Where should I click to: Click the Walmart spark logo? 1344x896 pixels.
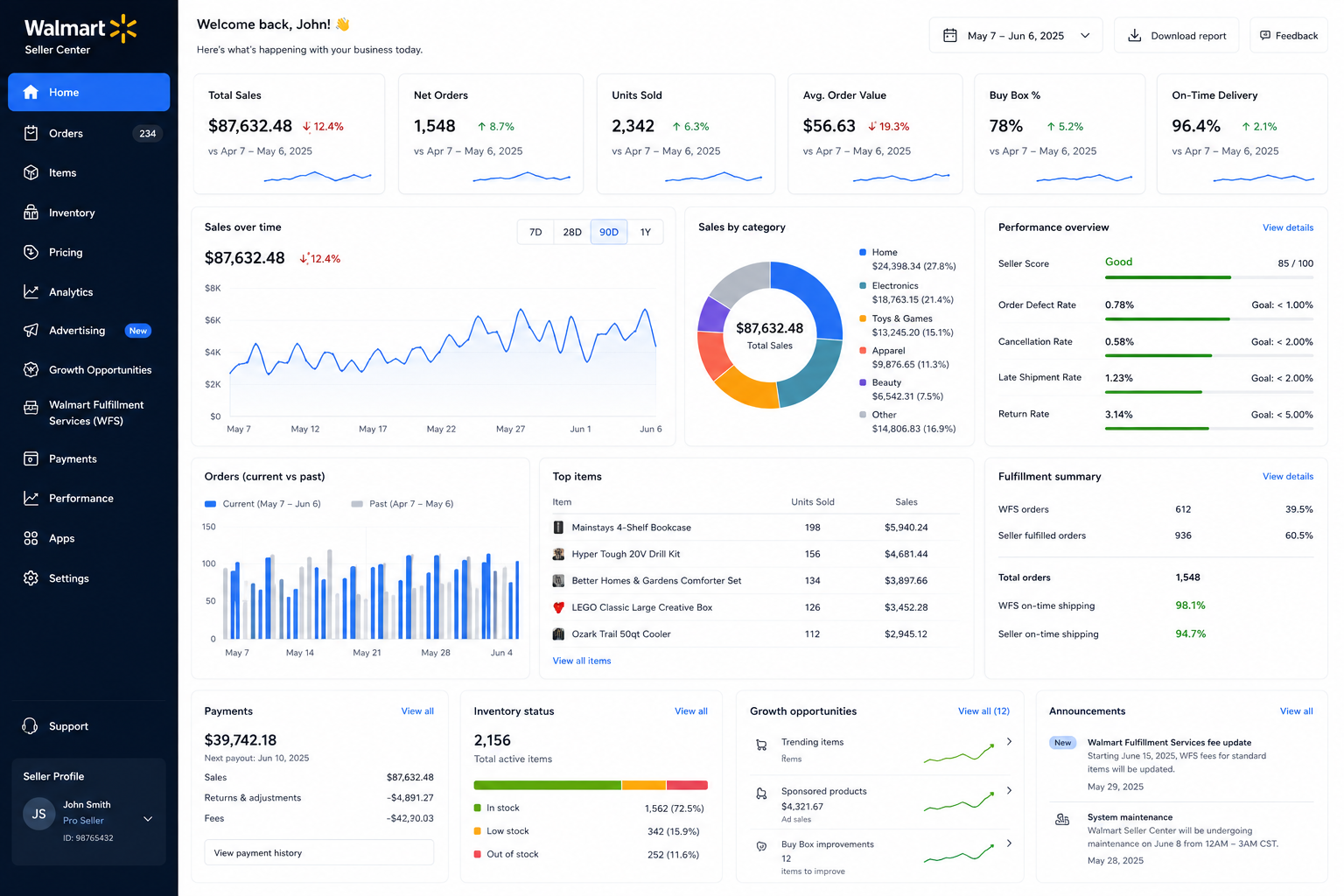(x=123, y=28)
